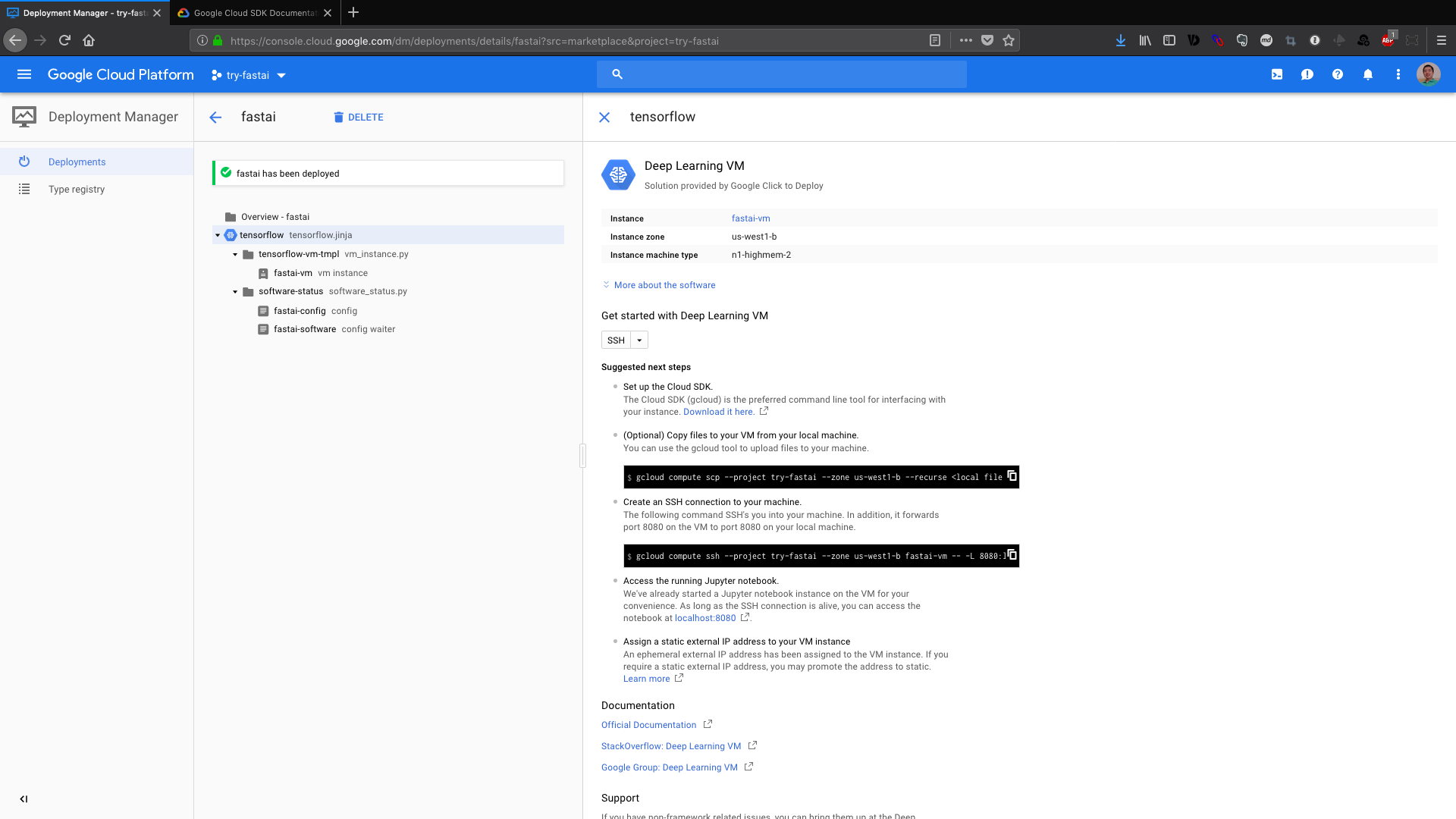Viewport: 1456px width, 819px height.
Task: Copy the gcloud compute ssh command
Action: (1012, 555)
